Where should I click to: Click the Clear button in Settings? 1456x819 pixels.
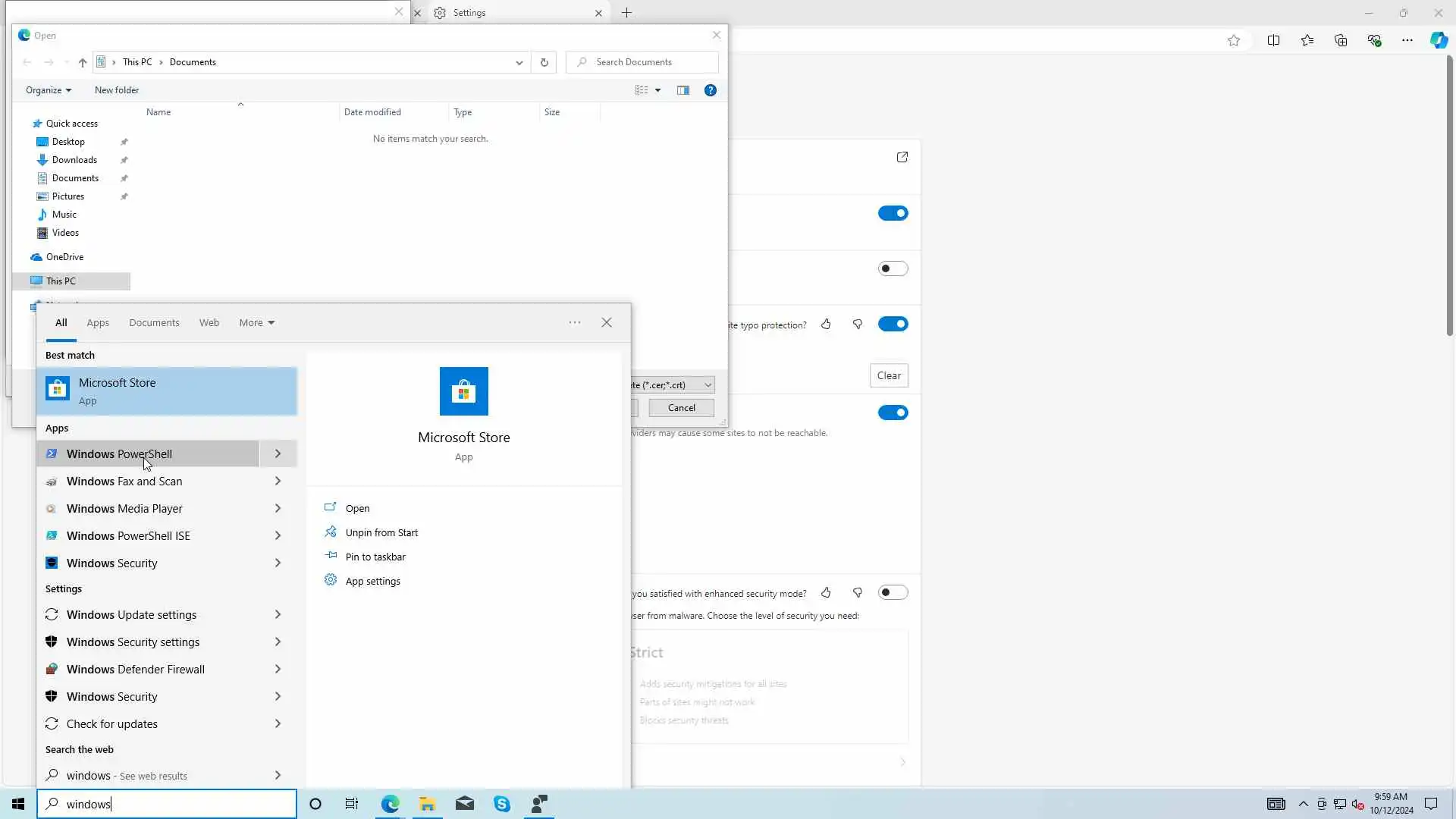(888, 376)
